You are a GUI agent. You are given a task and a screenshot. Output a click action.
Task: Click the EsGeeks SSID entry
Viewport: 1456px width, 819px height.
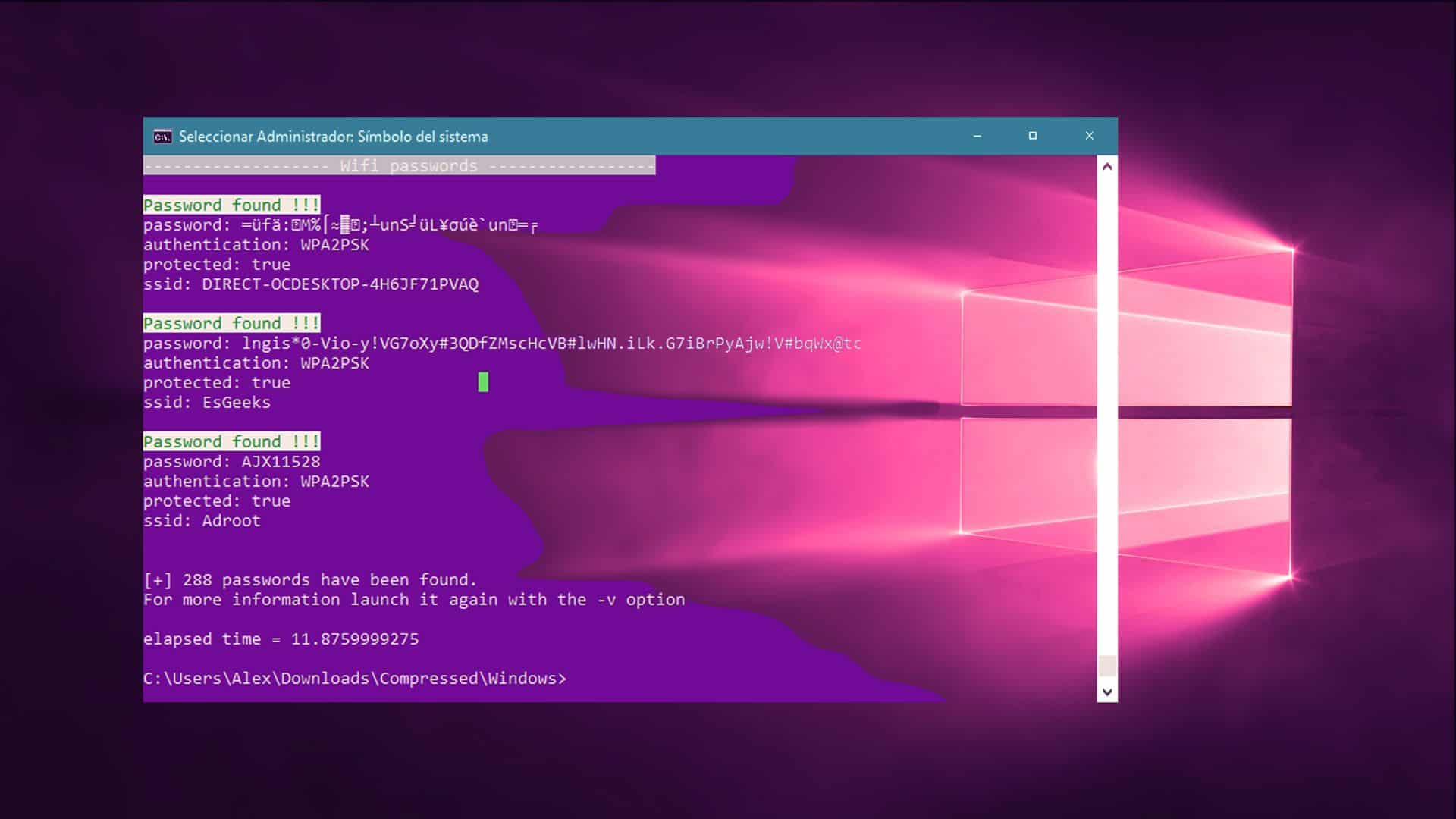coord(206,402)
